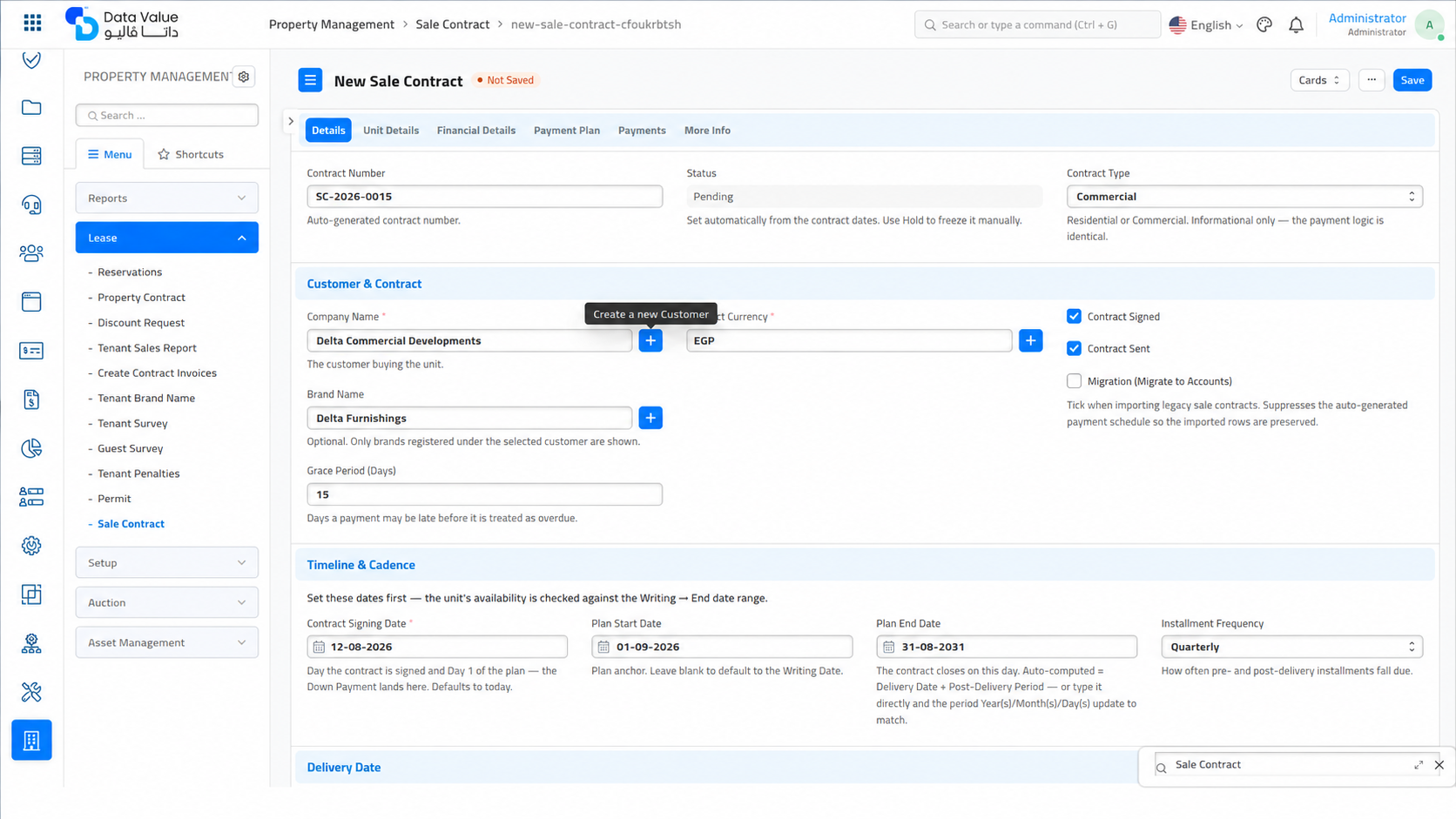Screen dimensions: 1456x819
Task: Open the gear settings module in sidebar
Action: (x=31, y=546)
